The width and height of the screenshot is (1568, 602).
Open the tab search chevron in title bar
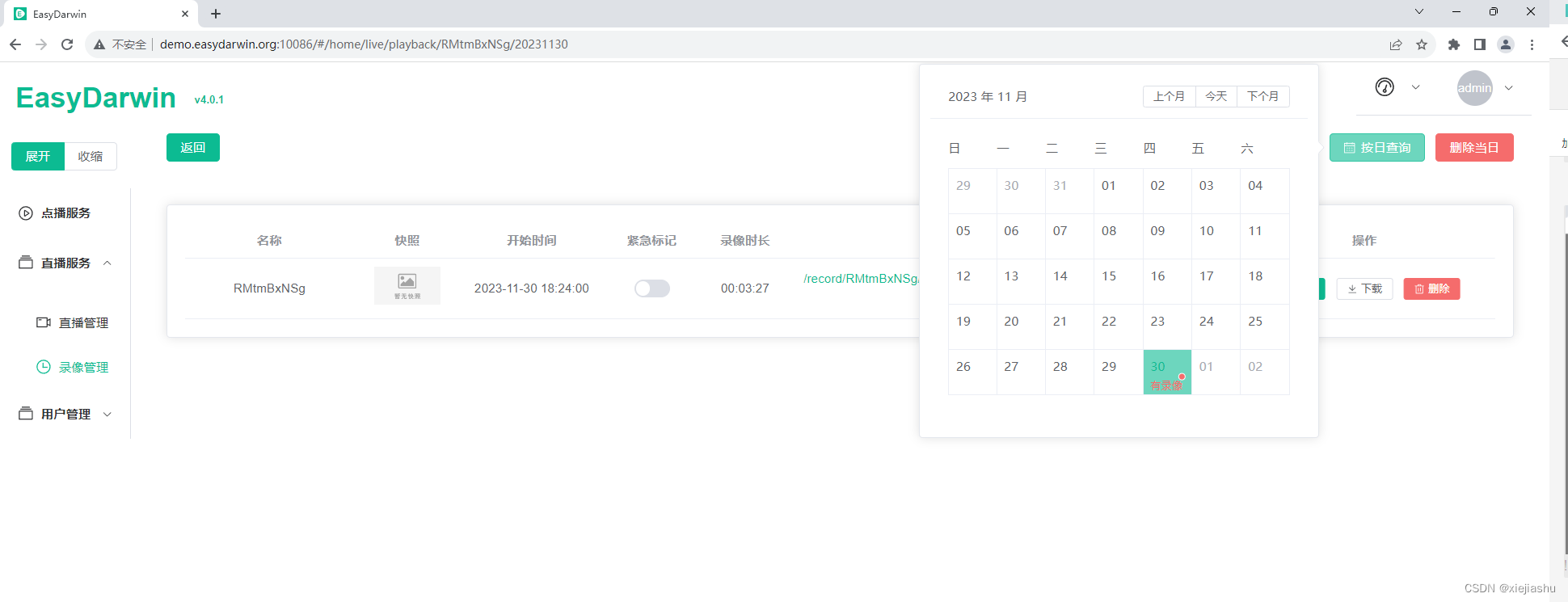[x=1418, y=11]
